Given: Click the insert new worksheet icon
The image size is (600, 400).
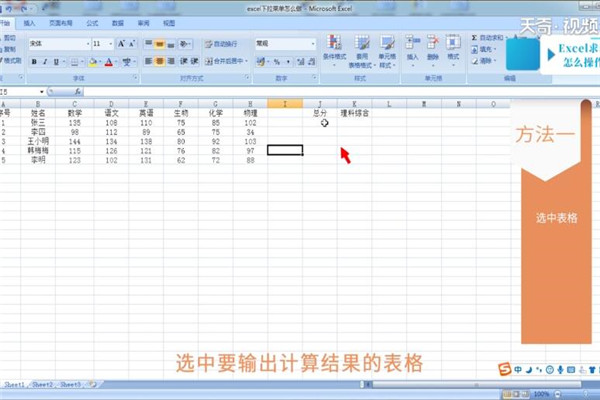Looking at the screenshot, I should 92,384.
